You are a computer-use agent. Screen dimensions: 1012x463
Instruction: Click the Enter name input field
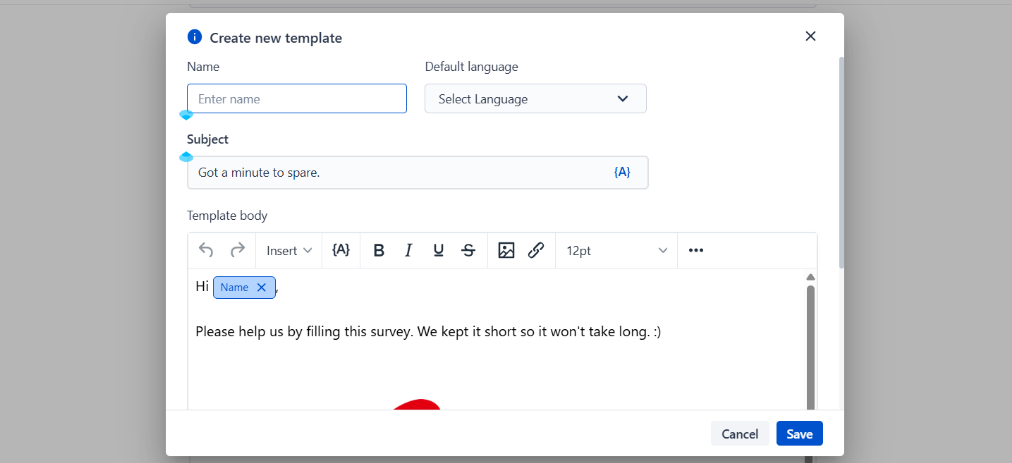coord(297,99)
